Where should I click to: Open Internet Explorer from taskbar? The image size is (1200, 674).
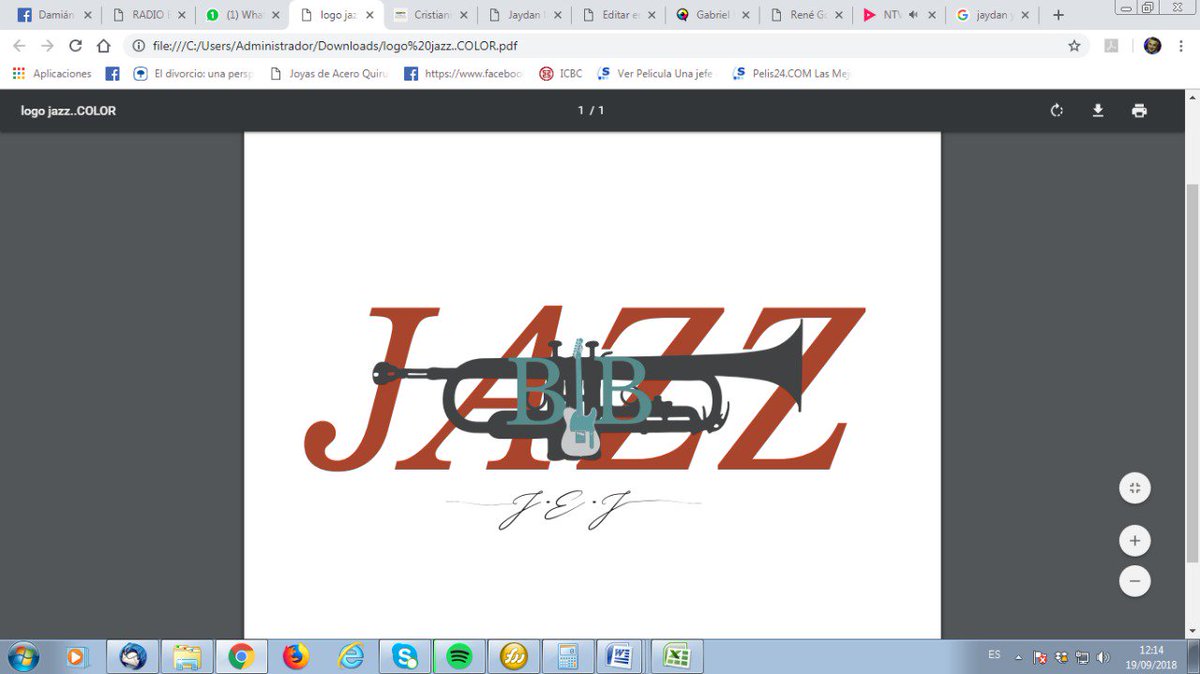350,657
